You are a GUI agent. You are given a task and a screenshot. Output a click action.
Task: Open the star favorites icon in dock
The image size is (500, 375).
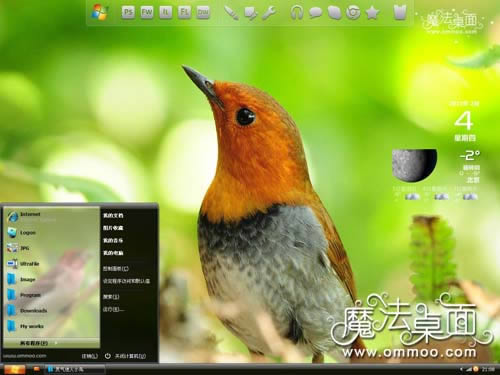click(372, 13)
